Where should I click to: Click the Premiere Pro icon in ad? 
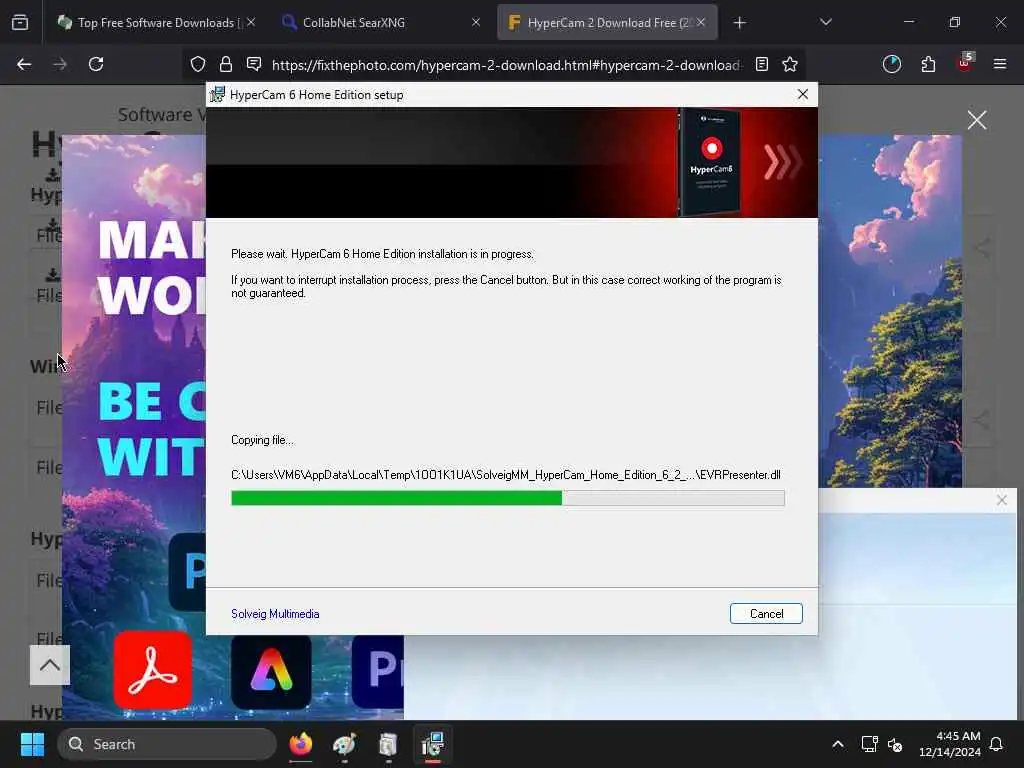tap(378, 671)
